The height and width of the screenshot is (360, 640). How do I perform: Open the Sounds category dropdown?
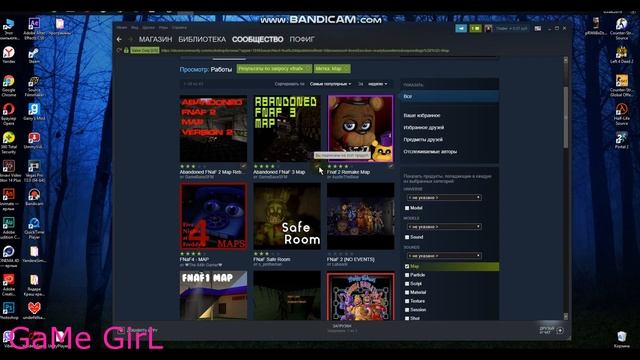pos(444,256)
